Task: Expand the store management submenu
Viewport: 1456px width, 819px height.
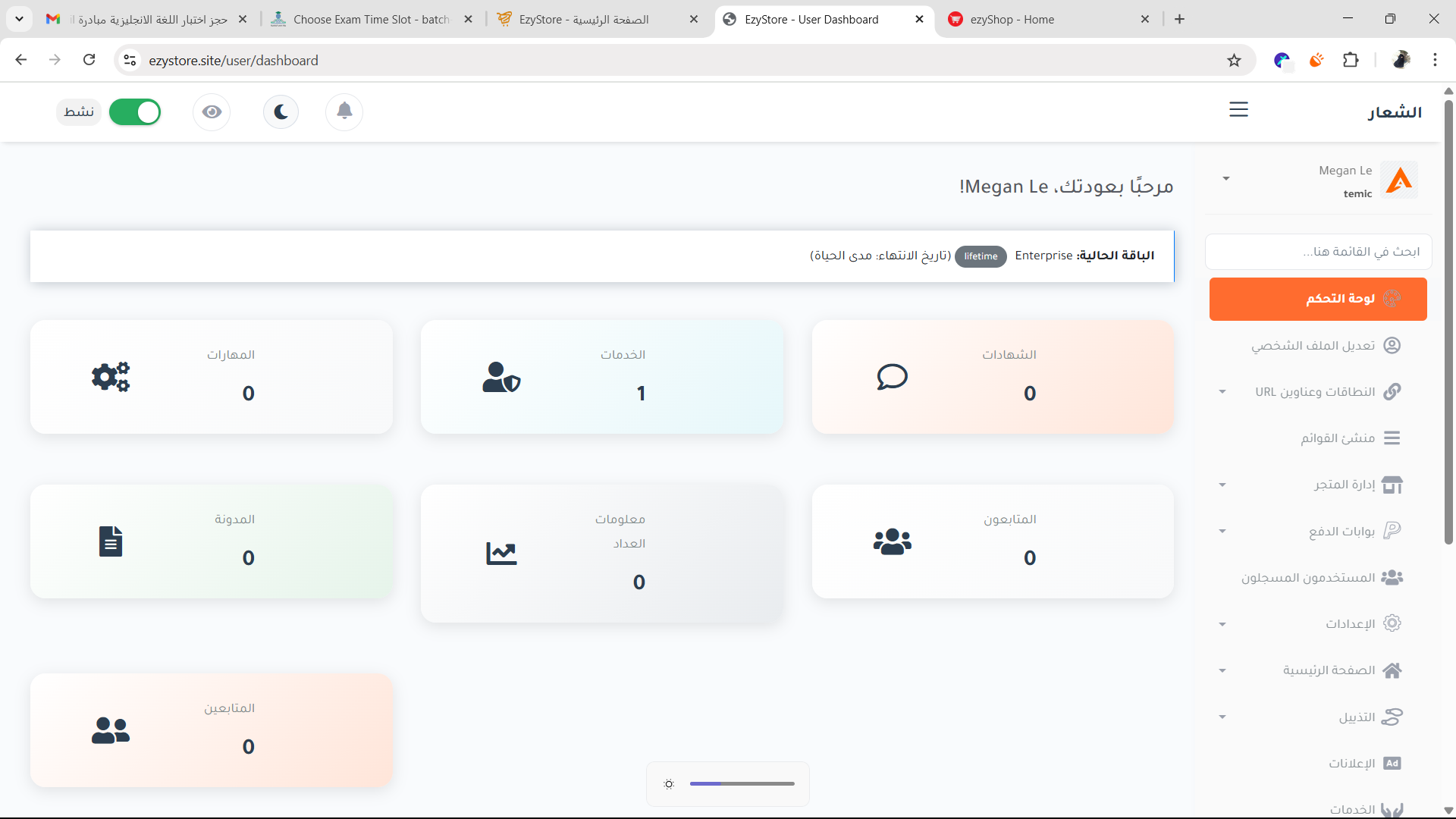Action: click(x=1222, y=485)
